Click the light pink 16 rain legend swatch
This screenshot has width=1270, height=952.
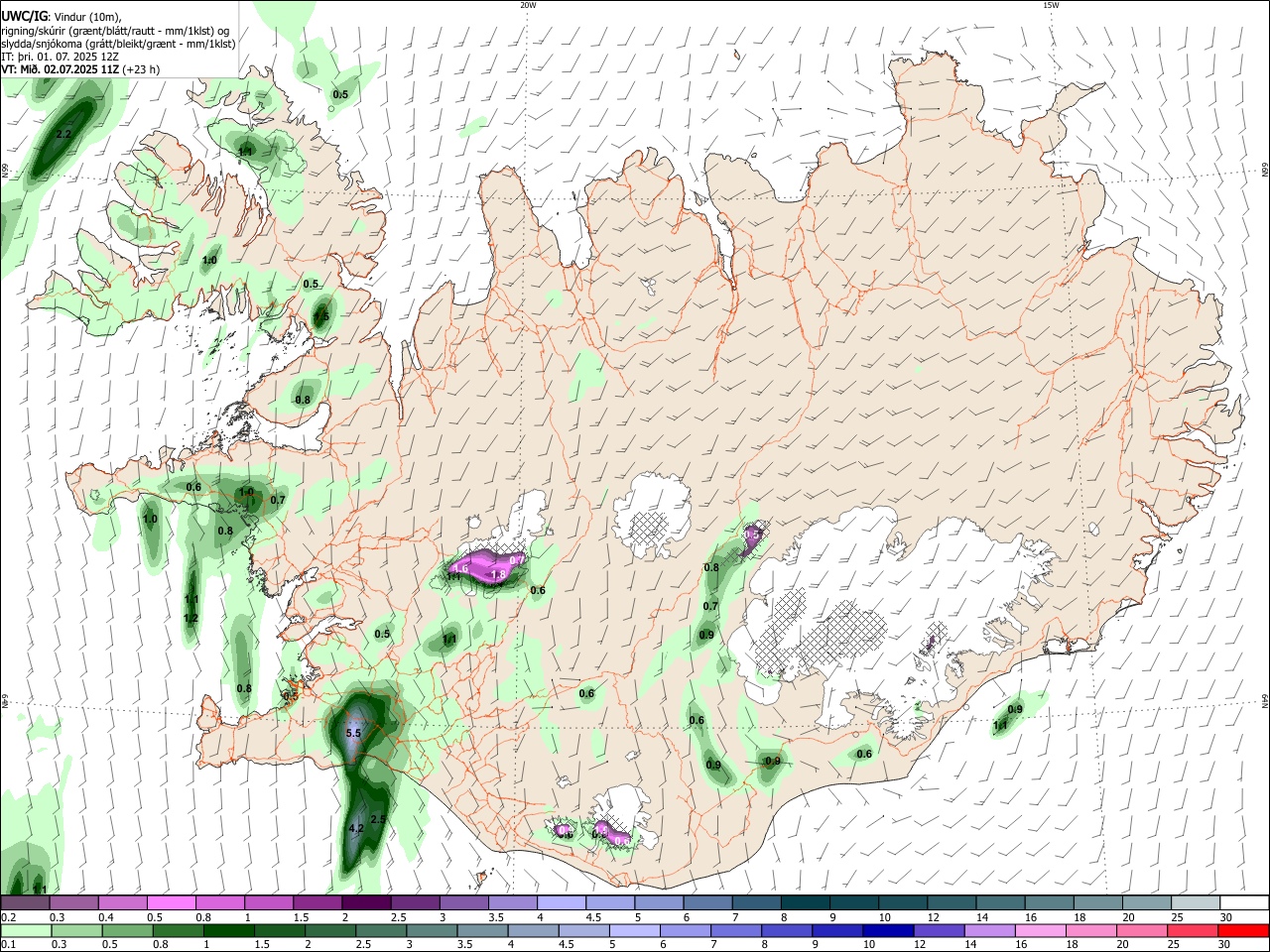pyautogui.click(x=1040, y=931)
